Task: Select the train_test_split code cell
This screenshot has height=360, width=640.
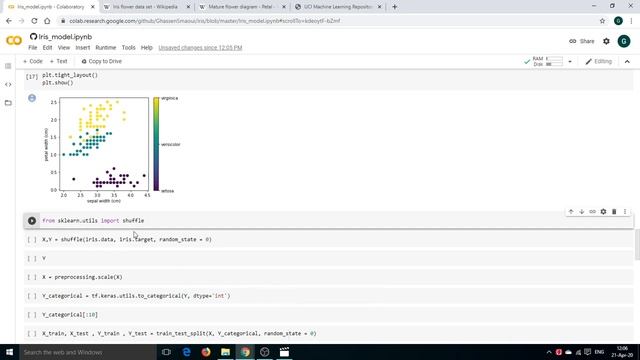Action: click(329, 333)
